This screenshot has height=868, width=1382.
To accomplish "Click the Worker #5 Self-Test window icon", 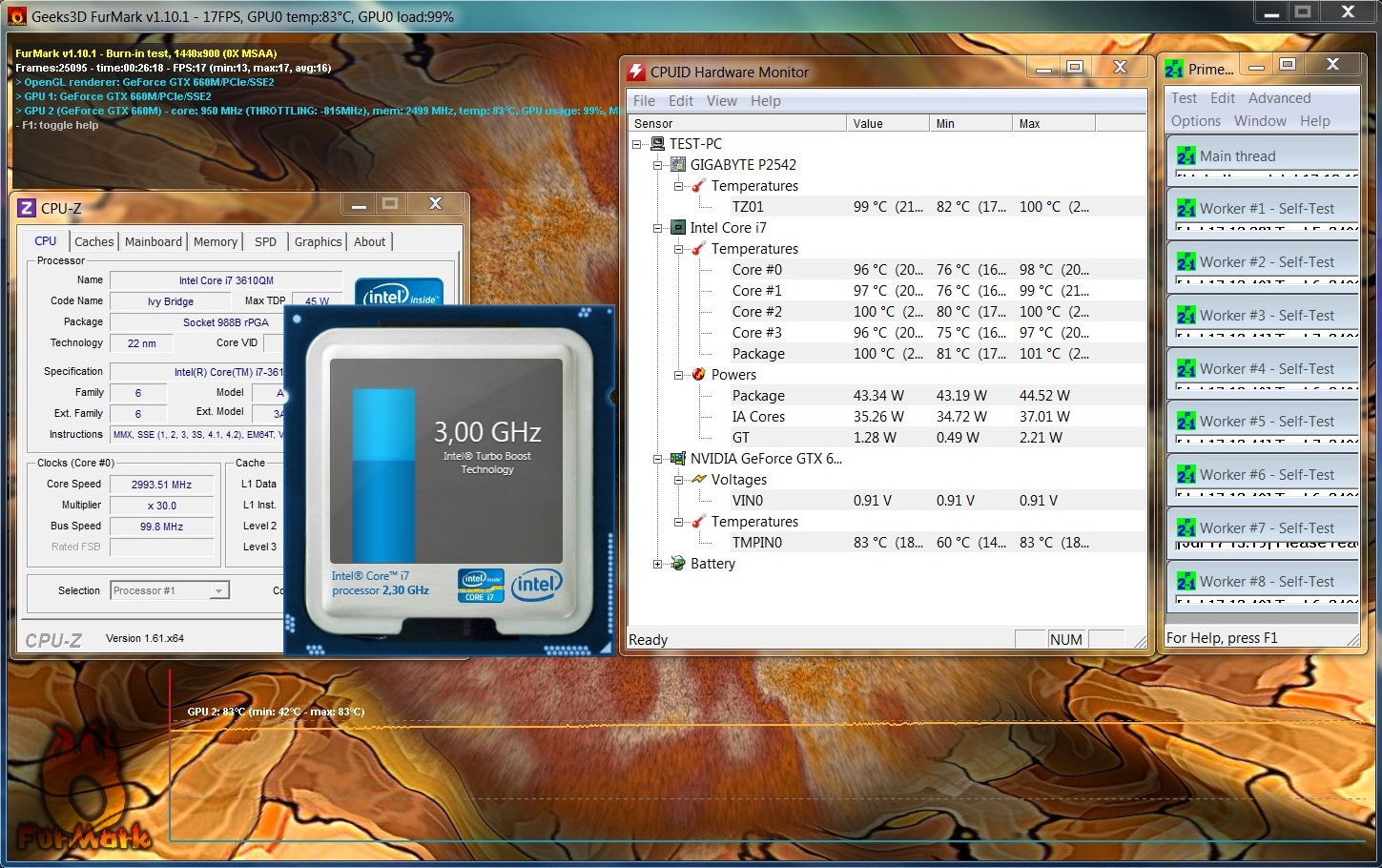I will tap(1186, 421).
